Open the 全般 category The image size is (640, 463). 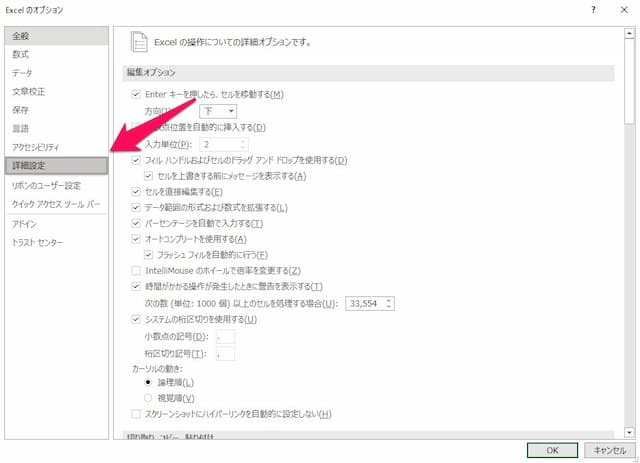pos(56,36)
